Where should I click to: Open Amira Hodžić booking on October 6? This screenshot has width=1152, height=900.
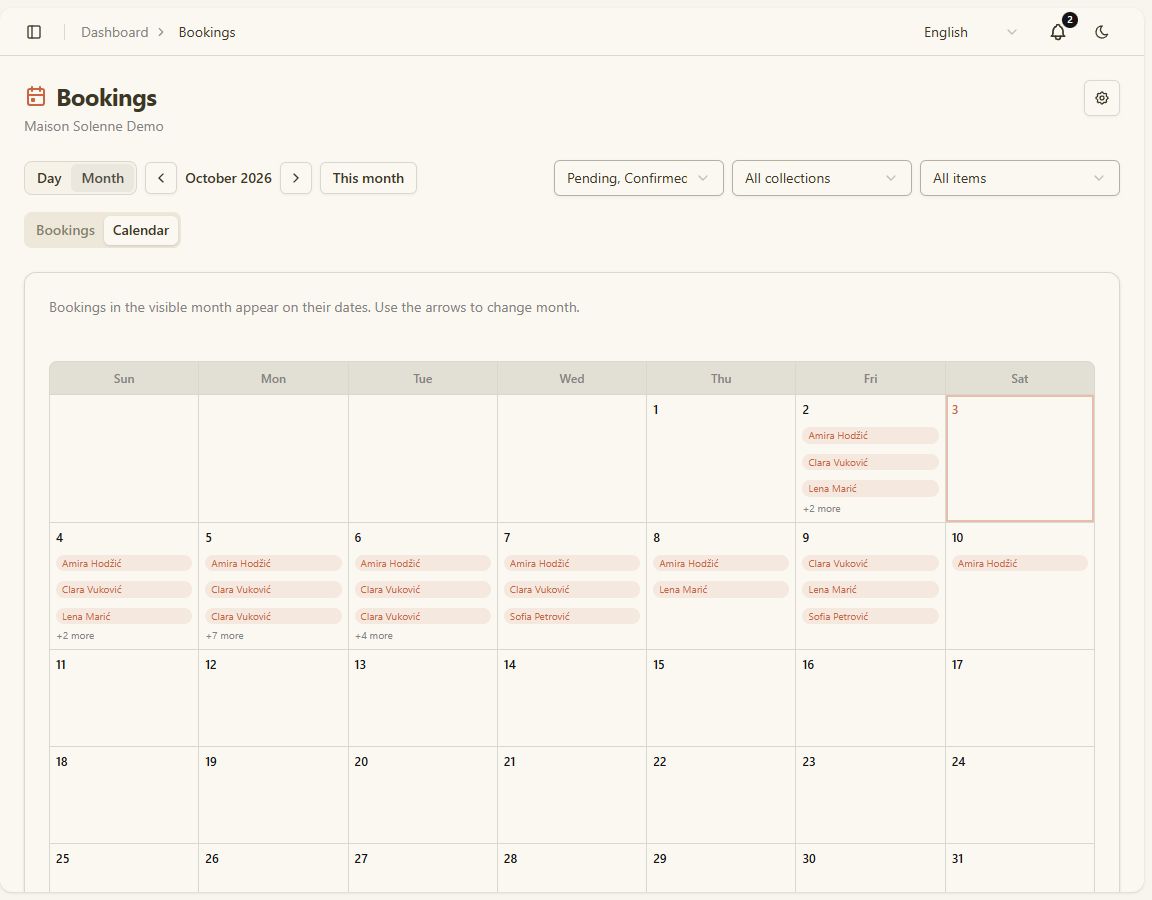pos(422,564)
